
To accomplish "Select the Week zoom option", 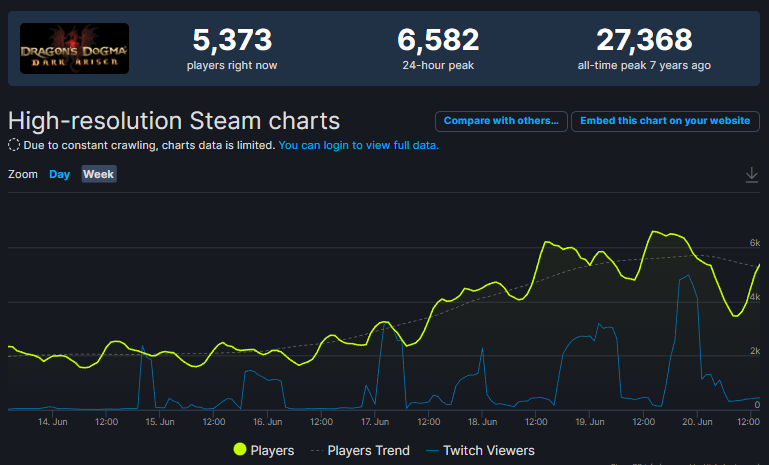I will [x=99, y=174].
